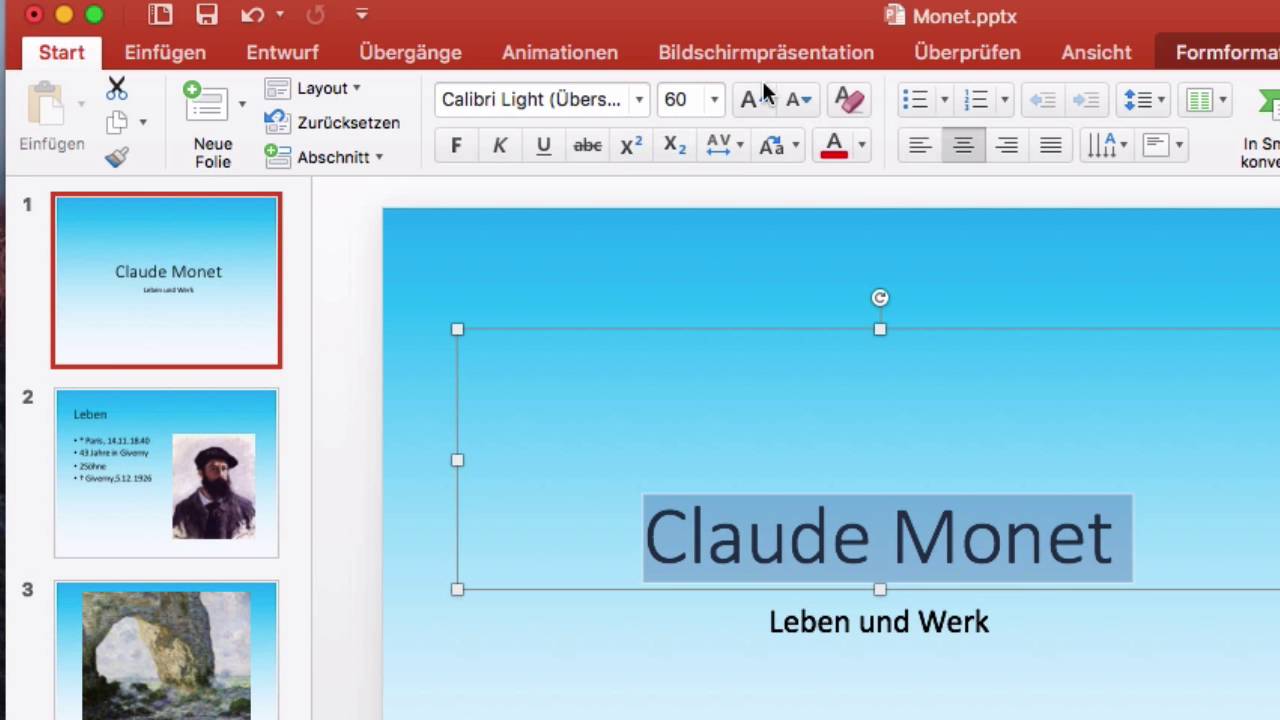The width and height of the screenshot is (1280, 720).
Task: Click the bullet list icon
Action: coord(915,99)
